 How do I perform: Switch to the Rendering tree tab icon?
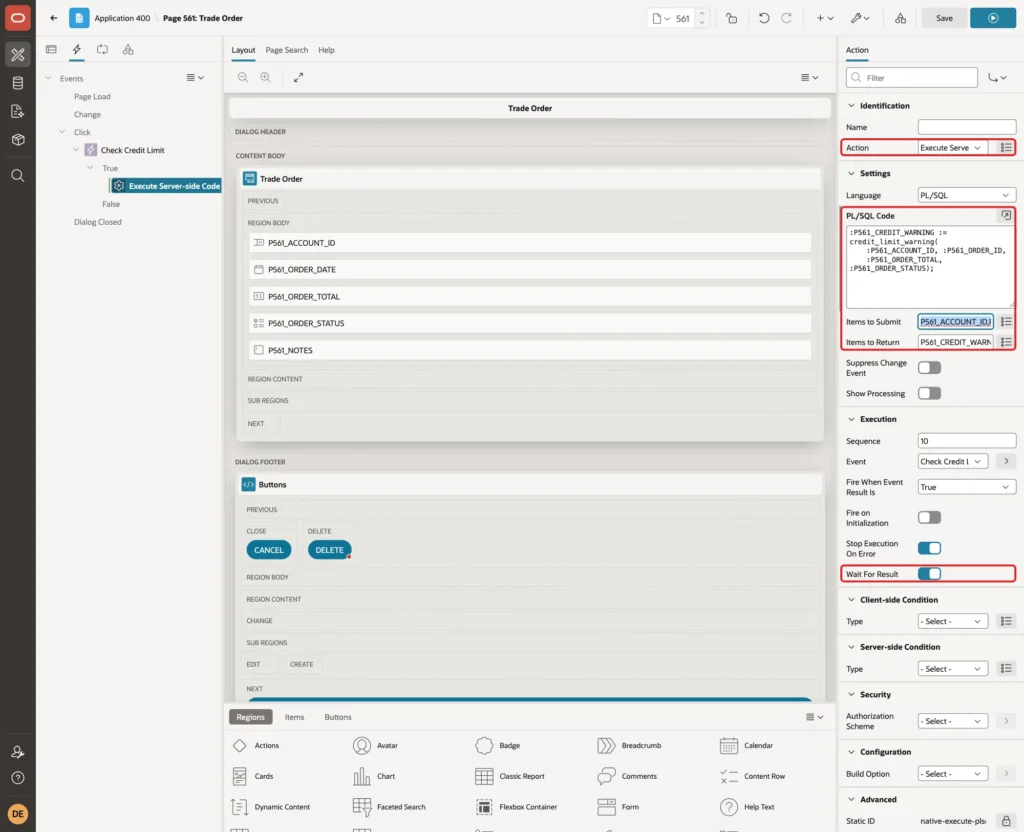pyautogui.click(x=51, y=50)
